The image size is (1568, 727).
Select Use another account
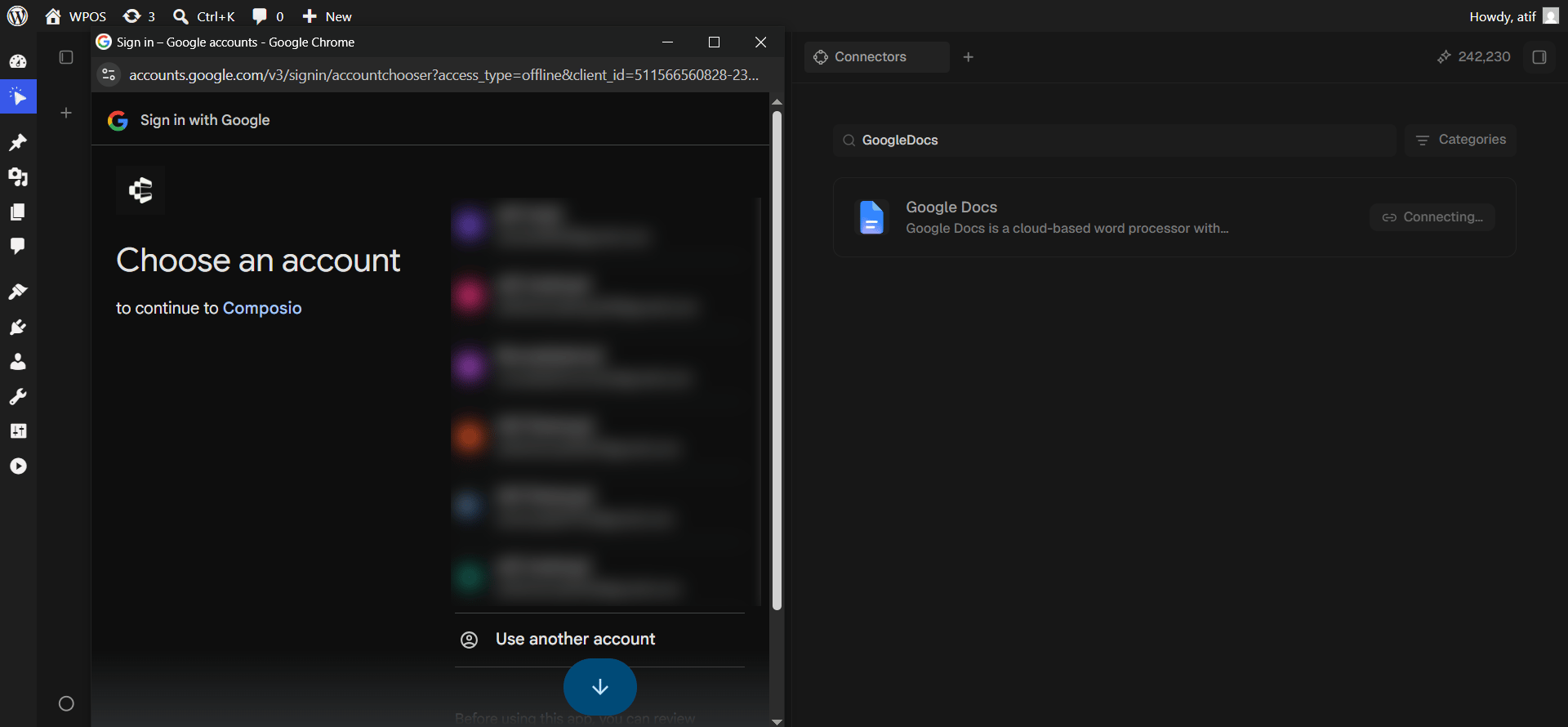click(x=599, y=640)
